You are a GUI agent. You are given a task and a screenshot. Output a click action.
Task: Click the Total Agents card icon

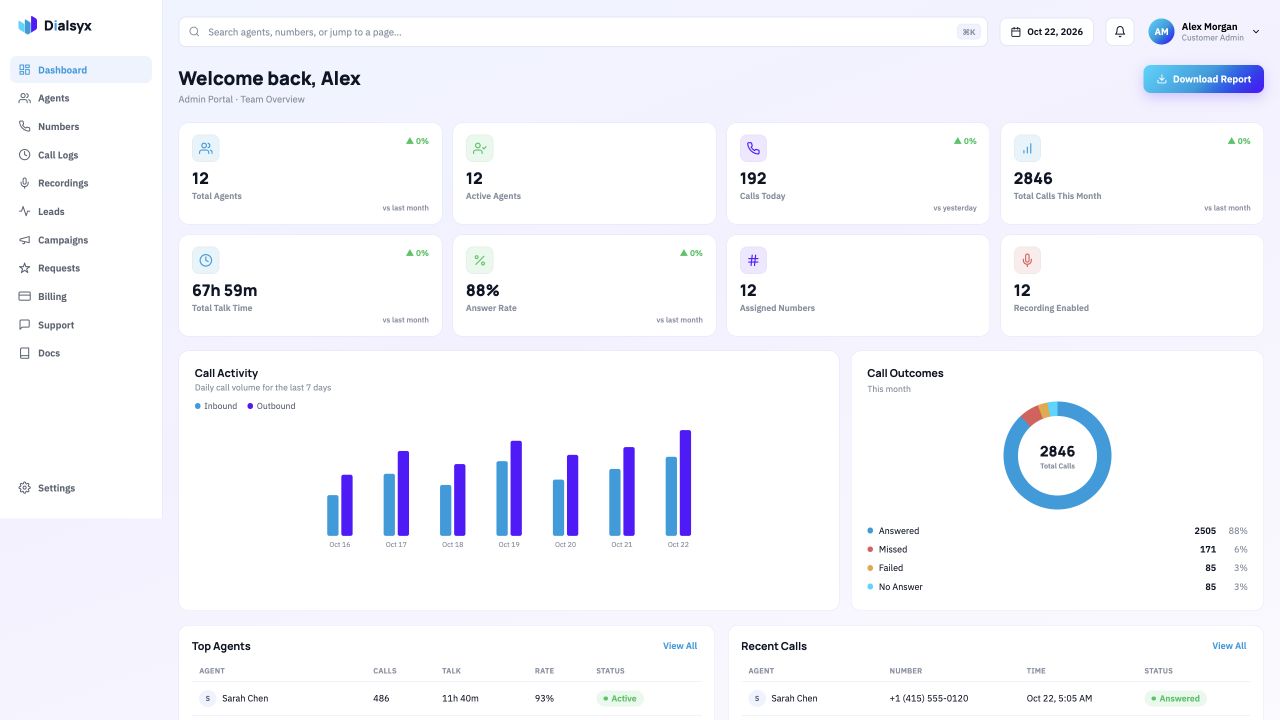pos(206,148)
